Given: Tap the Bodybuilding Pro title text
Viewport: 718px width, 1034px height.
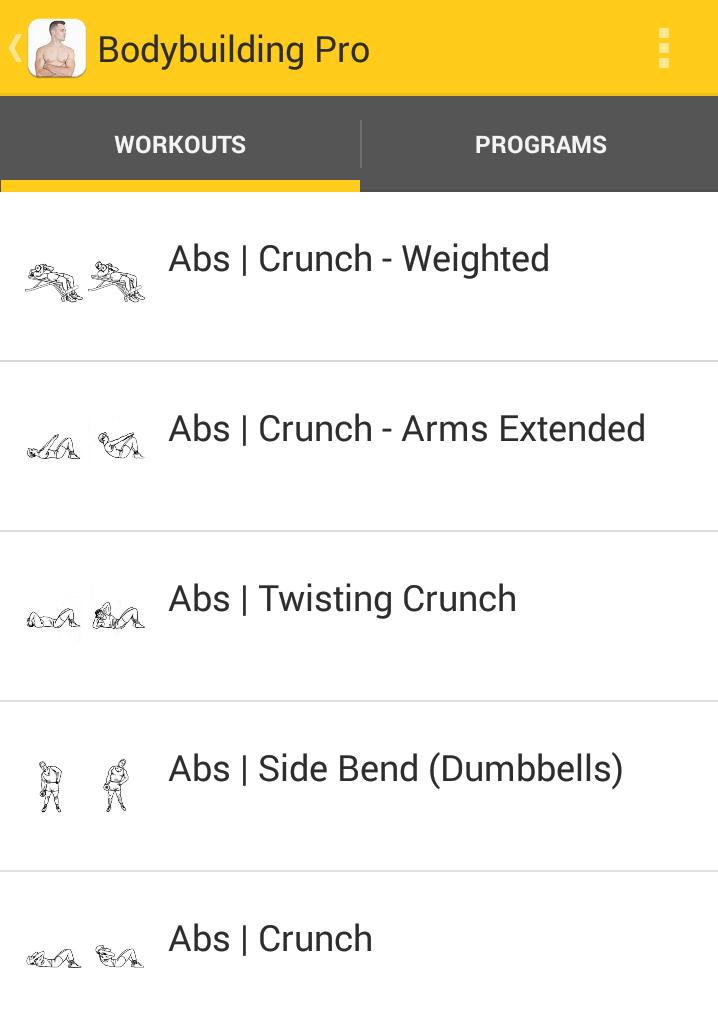Looking at the screenshot, I should click(233, 47).
